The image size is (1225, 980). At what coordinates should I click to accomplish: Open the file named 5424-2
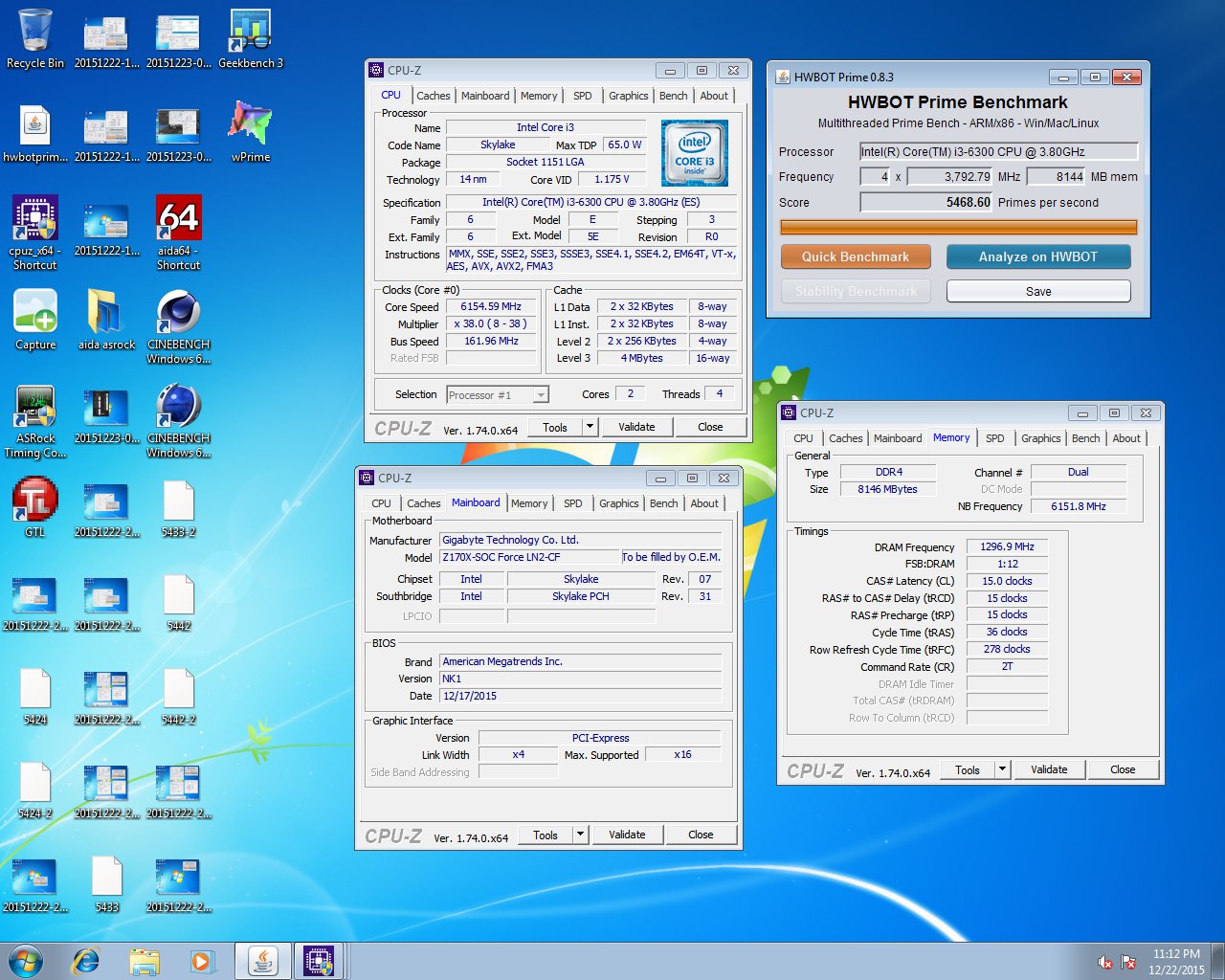[x=35, y=789]
